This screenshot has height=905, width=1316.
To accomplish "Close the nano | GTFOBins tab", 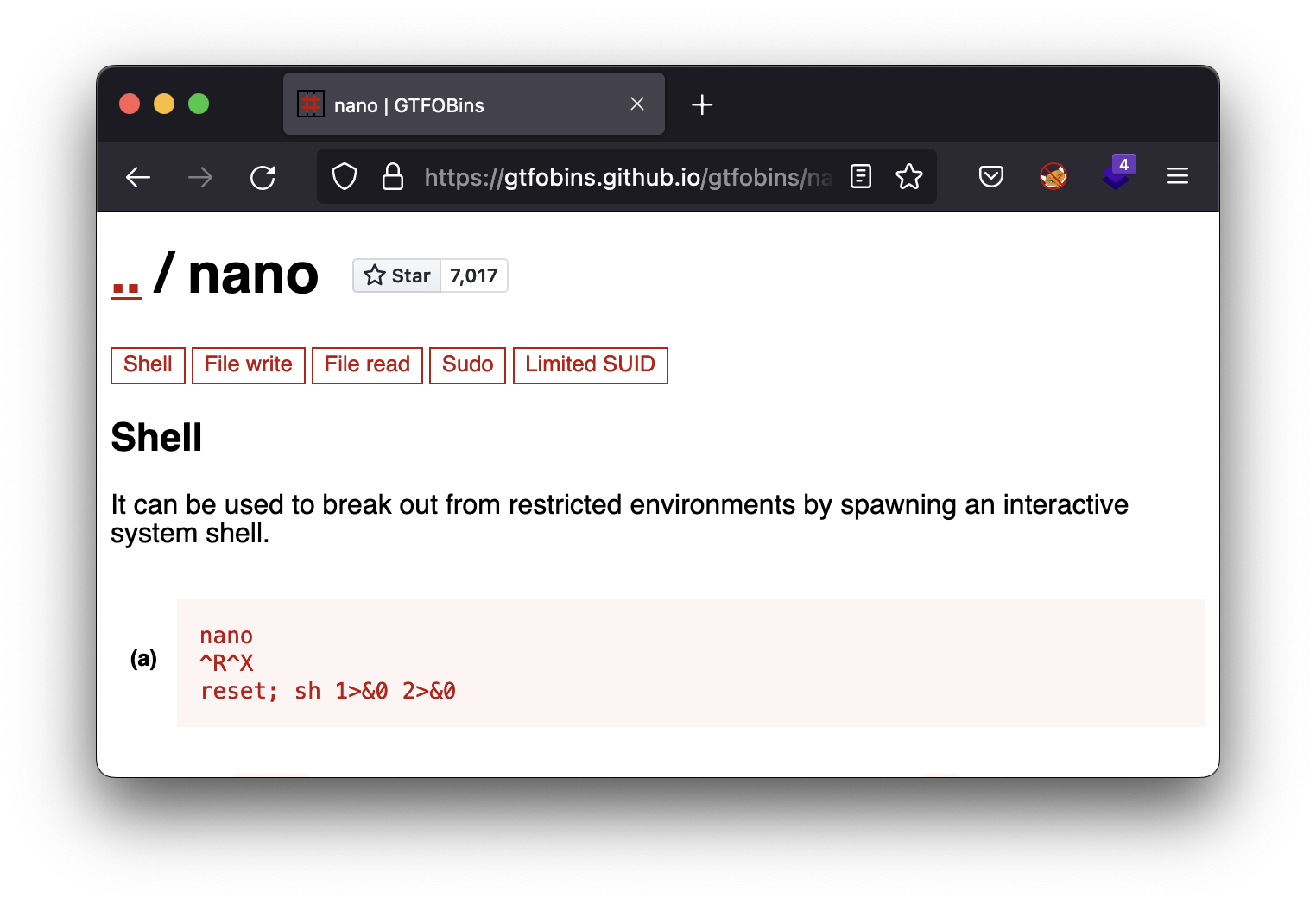I will (x=637, y=104).
